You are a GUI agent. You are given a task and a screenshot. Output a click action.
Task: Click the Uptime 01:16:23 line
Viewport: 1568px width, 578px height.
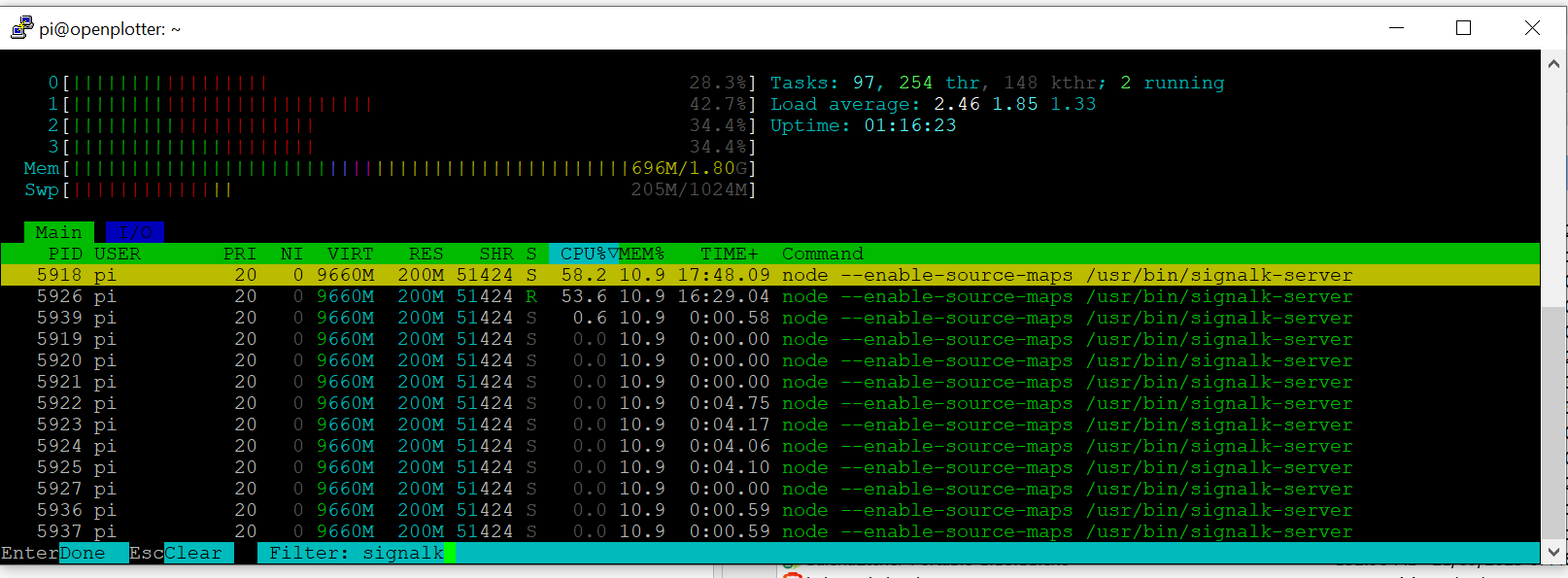coord(864,125)
